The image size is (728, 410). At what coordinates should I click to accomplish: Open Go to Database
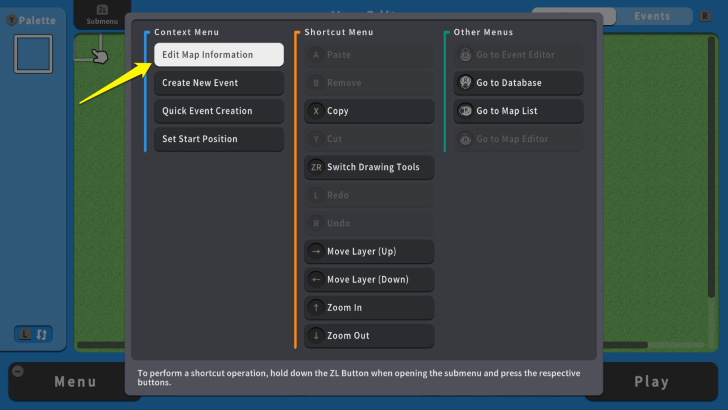[518, 83]
